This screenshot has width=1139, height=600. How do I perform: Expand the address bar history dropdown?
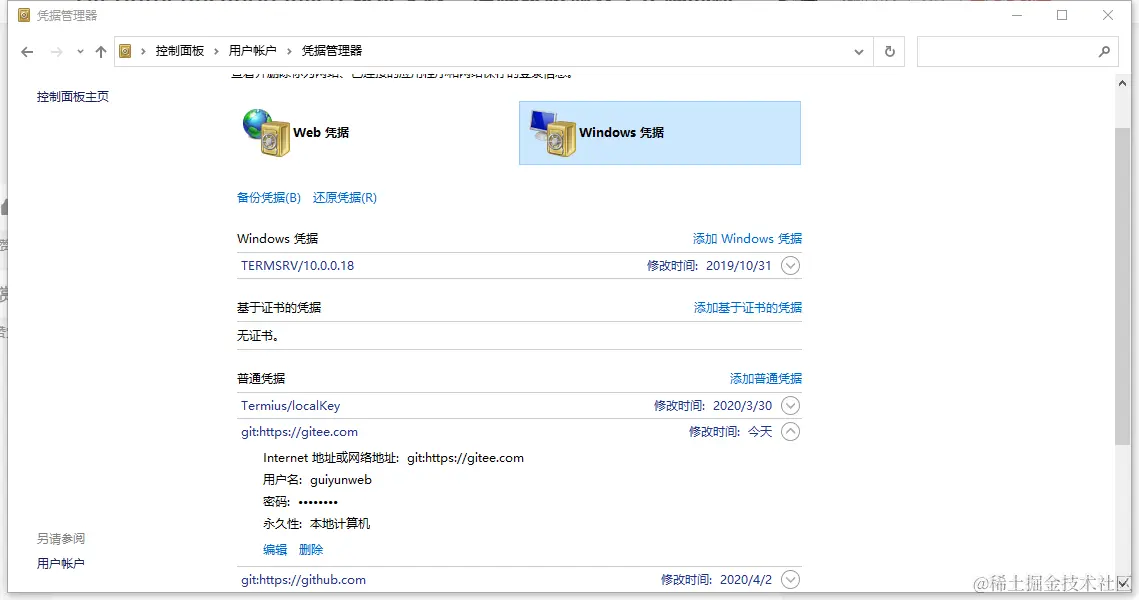[859, 52]
